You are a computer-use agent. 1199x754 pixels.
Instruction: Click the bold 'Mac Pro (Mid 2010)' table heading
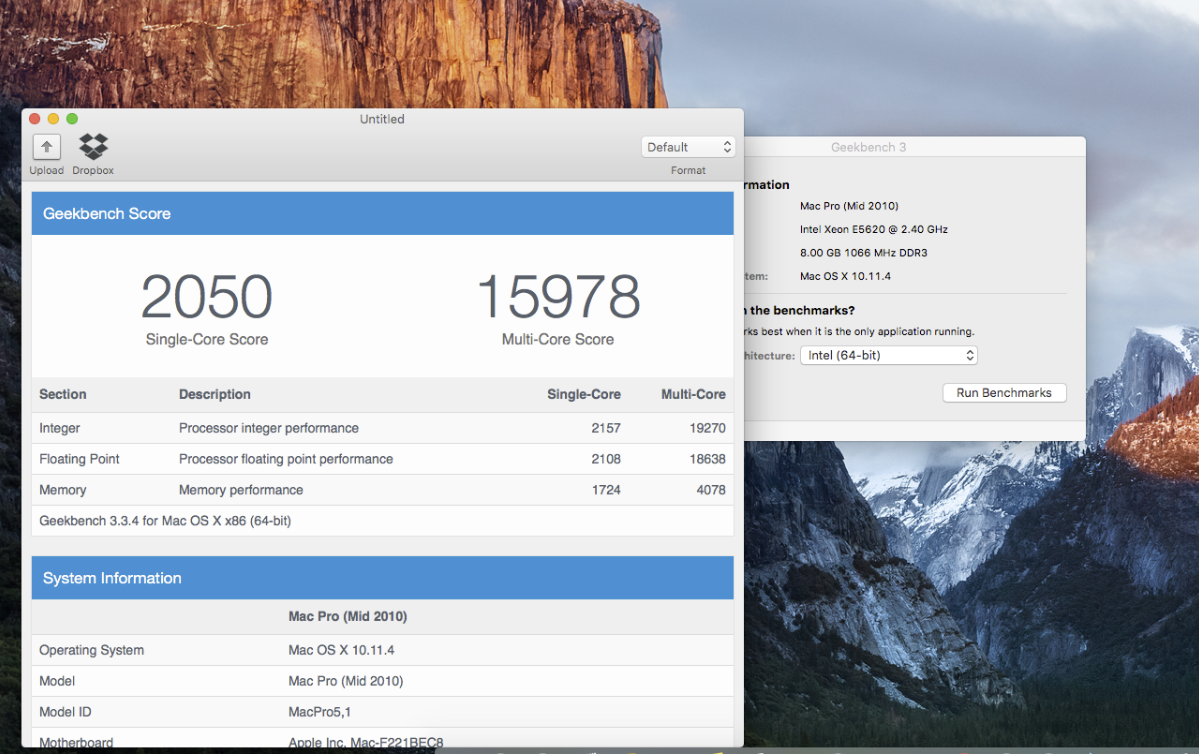(x=348, y=616)
